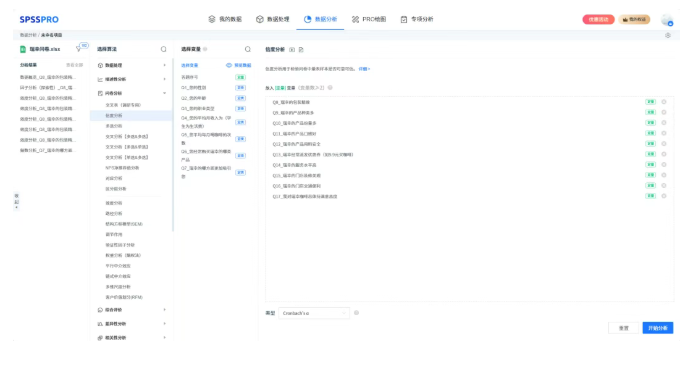Click the blue type badge beside variable Q1

pyautogui.click(x=241, y=88)
